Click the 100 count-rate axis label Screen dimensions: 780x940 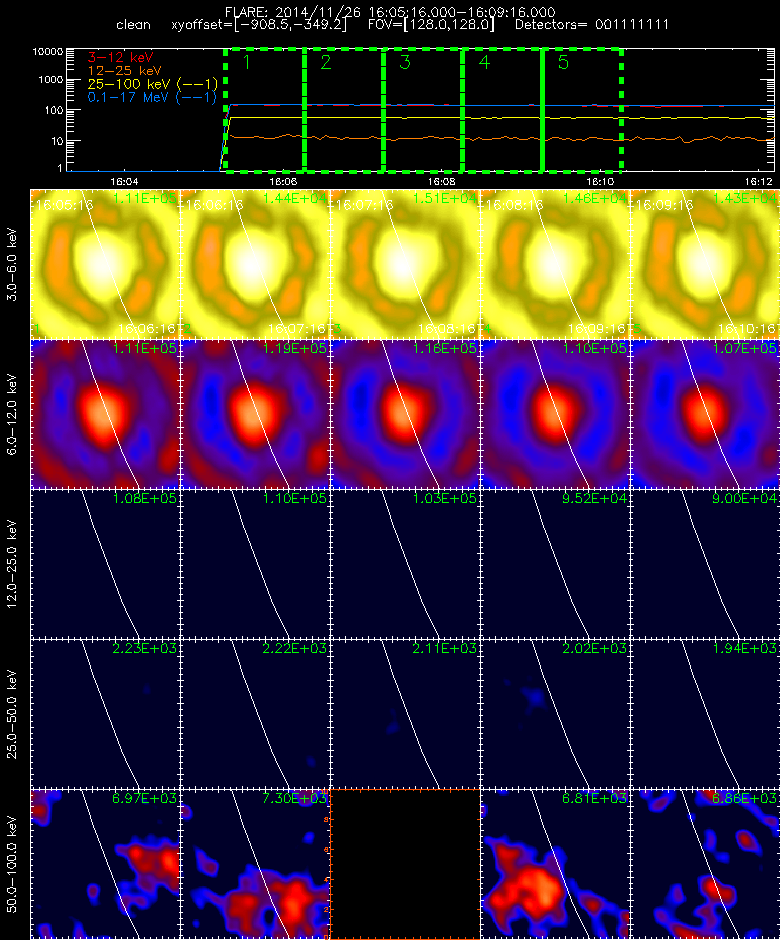[x=54, y=110]
